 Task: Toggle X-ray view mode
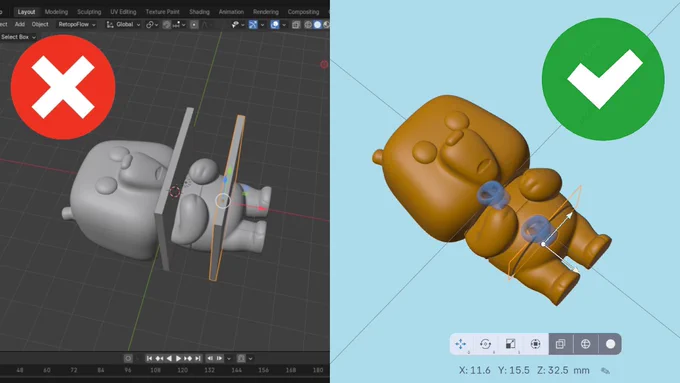[x=296, y=25]
